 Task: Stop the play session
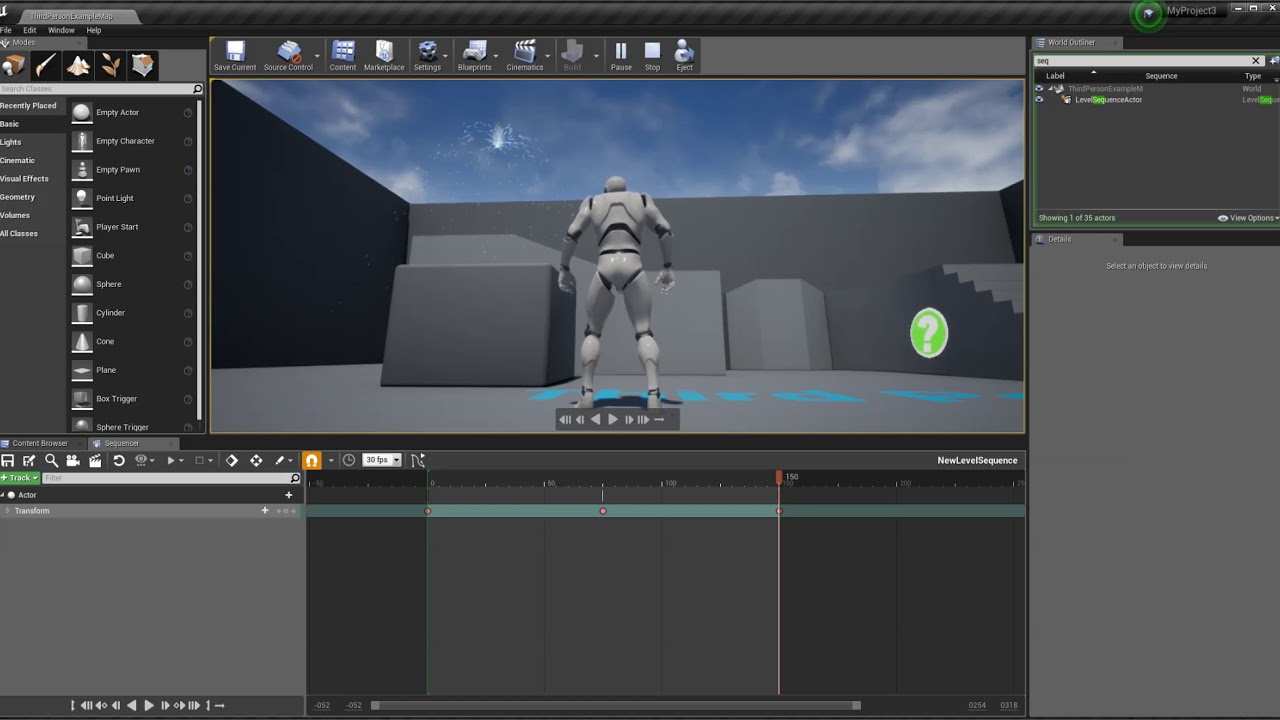652,56
